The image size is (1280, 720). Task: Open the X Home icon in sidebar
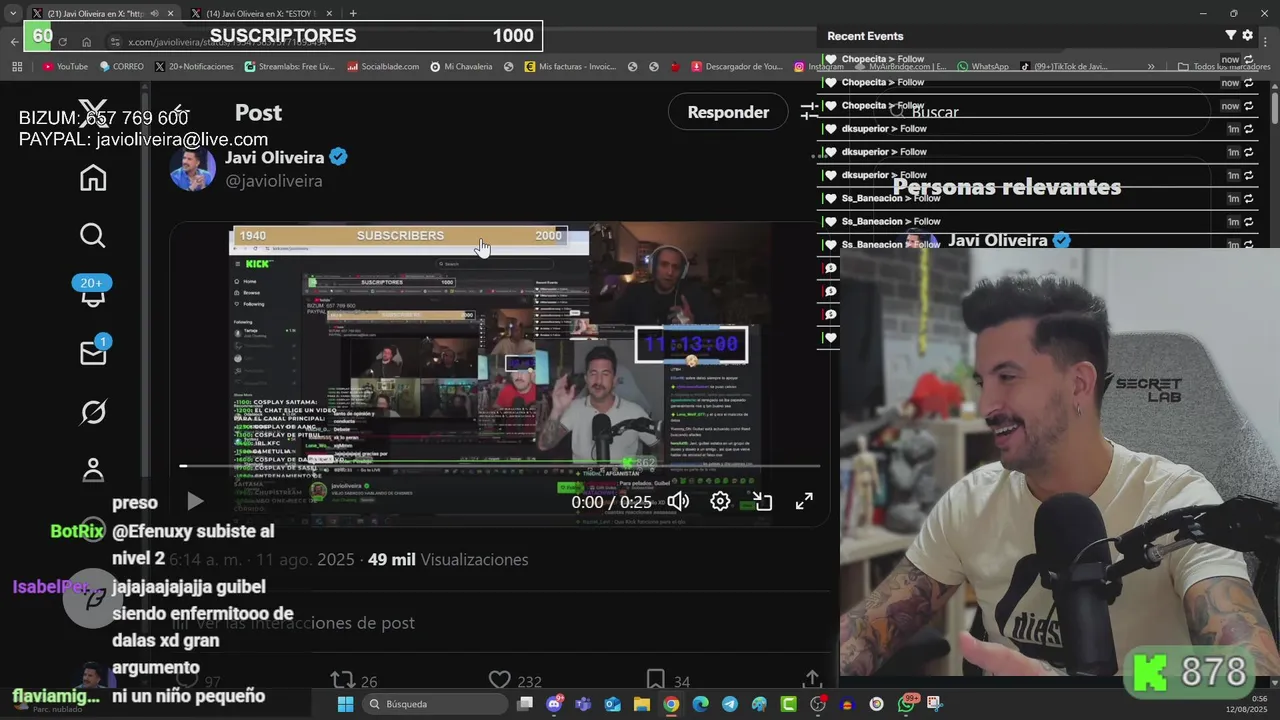93,178
